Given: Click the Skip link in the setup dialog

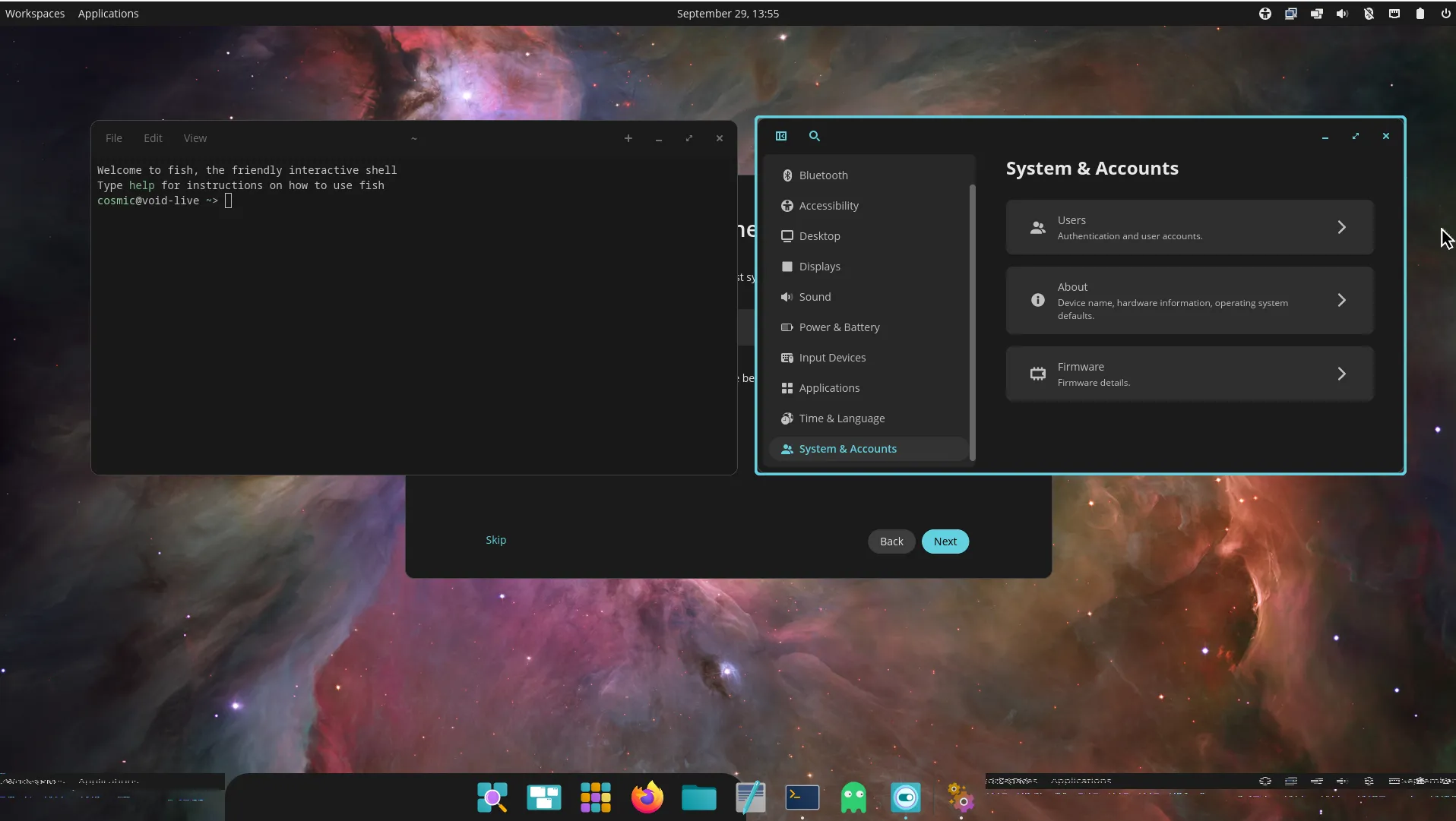Looking at the screenshot, I should 495,540.
